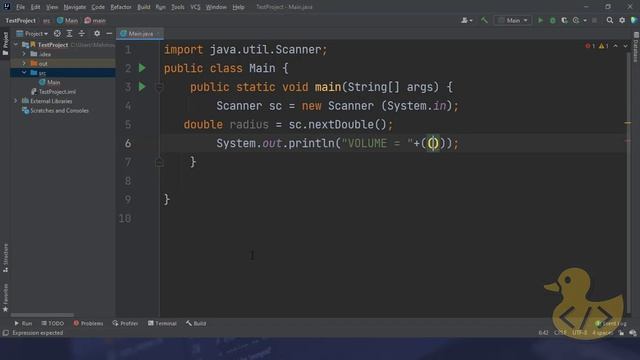The image size is (640, 360).
Task: Toggle the Structure side tool window
Action: (x=5, y=258)
